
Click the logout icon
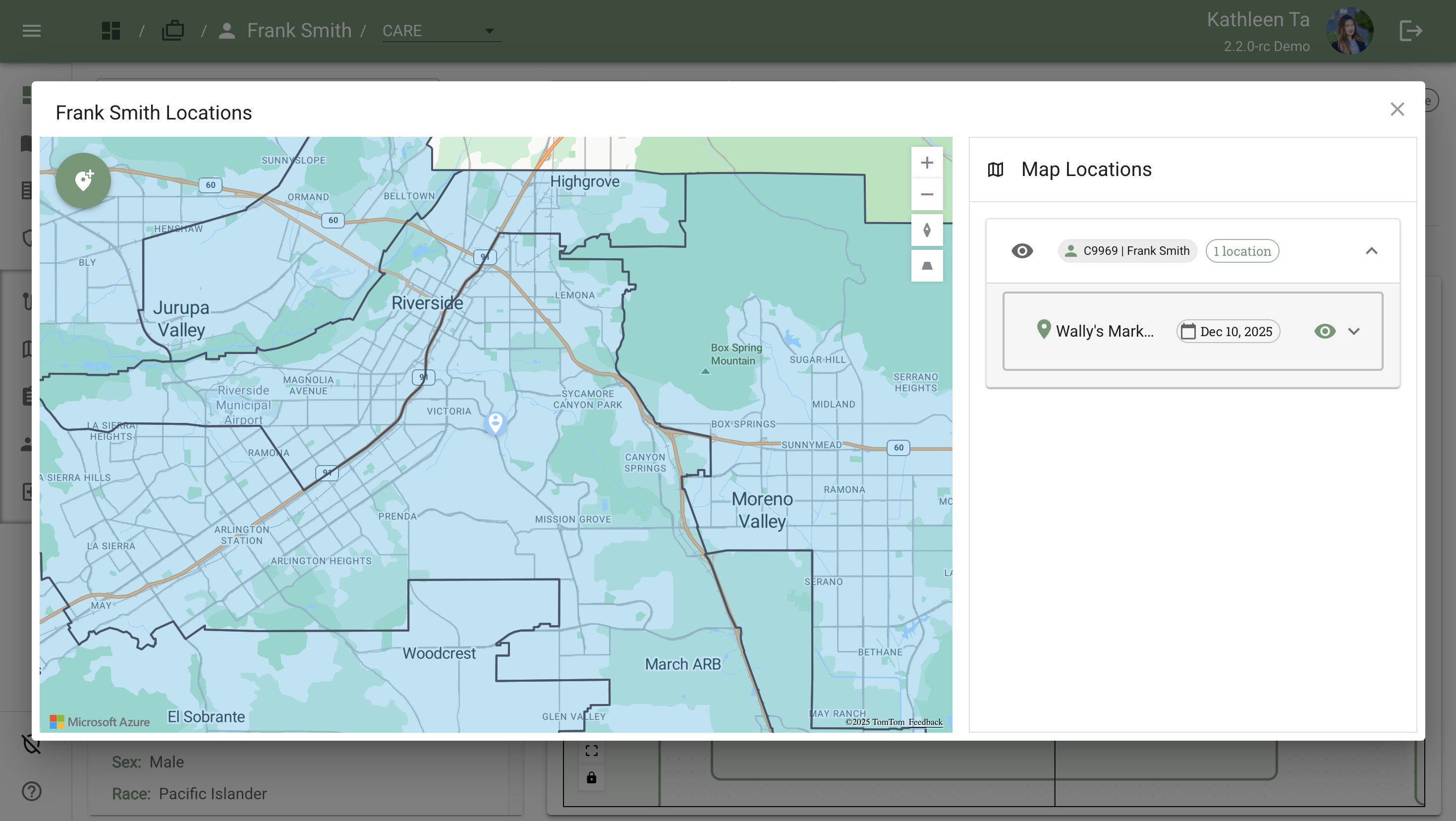(1410, 31)
